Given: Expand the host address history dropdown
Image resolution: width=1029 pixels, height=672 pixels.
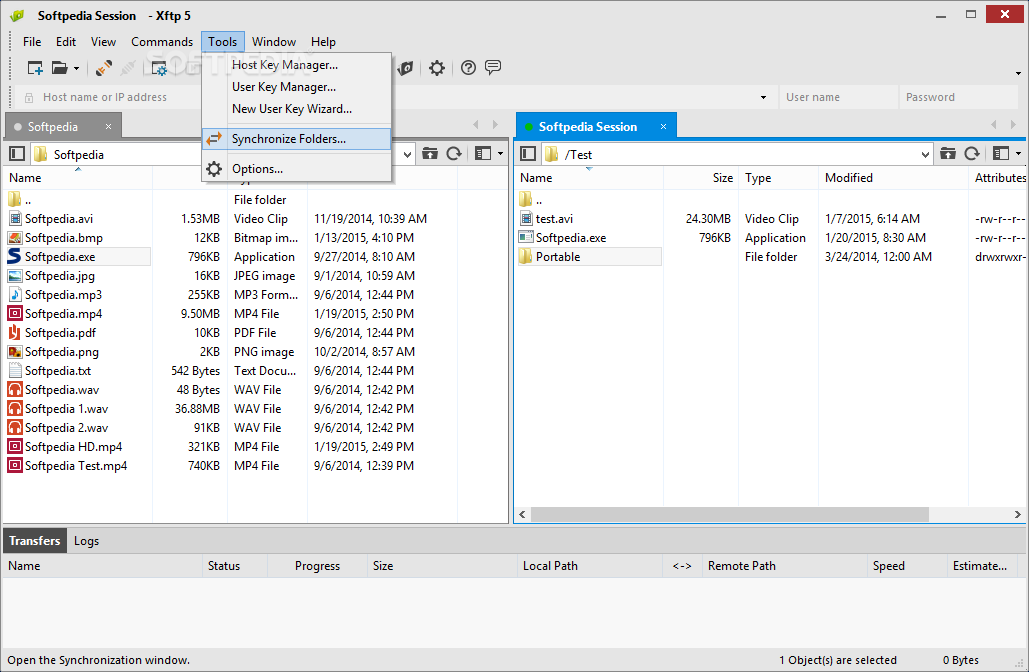Looking at the screenshot, I should coord(763,97).
